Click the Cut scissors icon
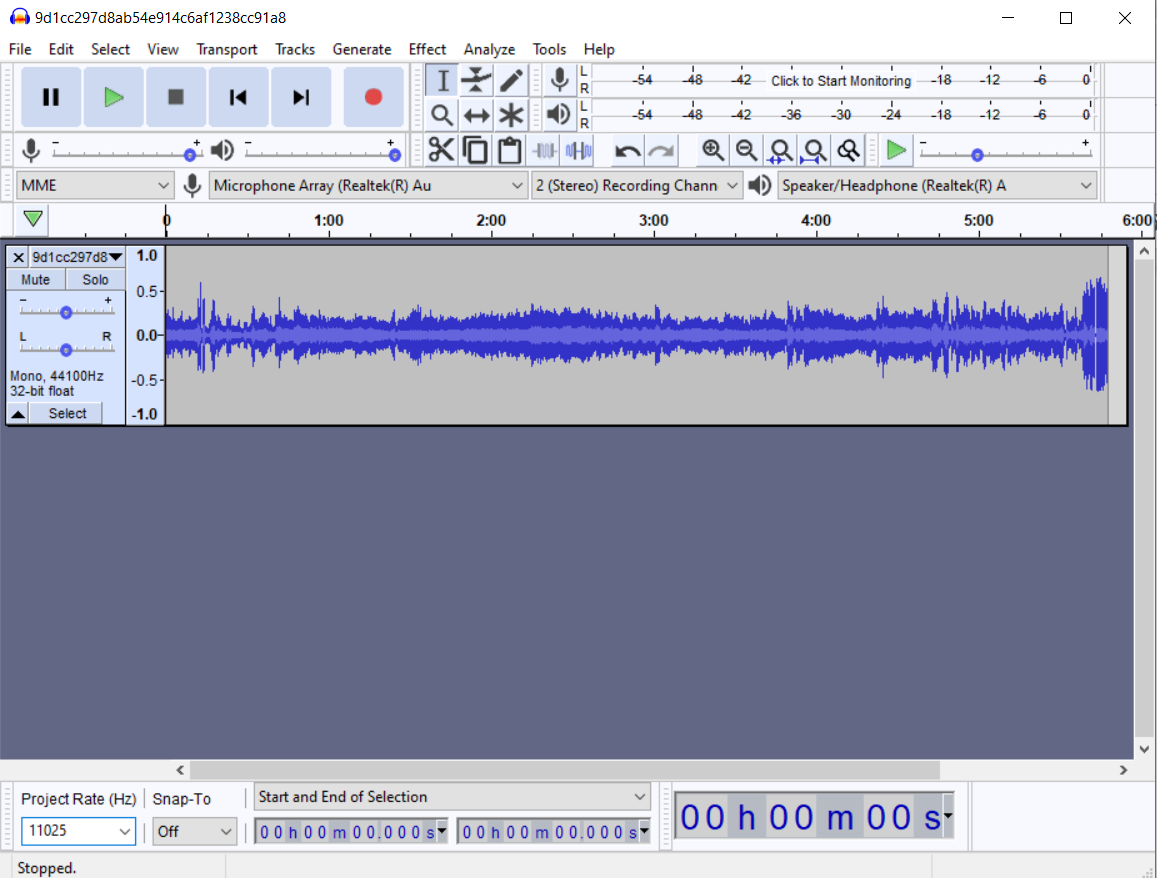The image size is (1157, 878). click(x=441, y=151)
